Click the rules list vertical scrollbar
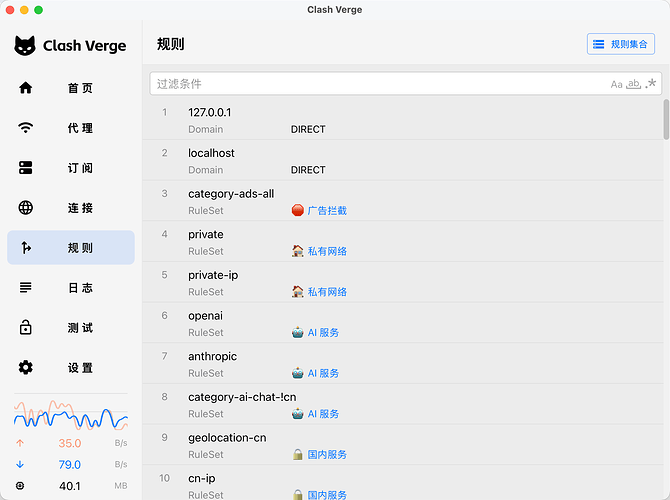 pos(666,119)
